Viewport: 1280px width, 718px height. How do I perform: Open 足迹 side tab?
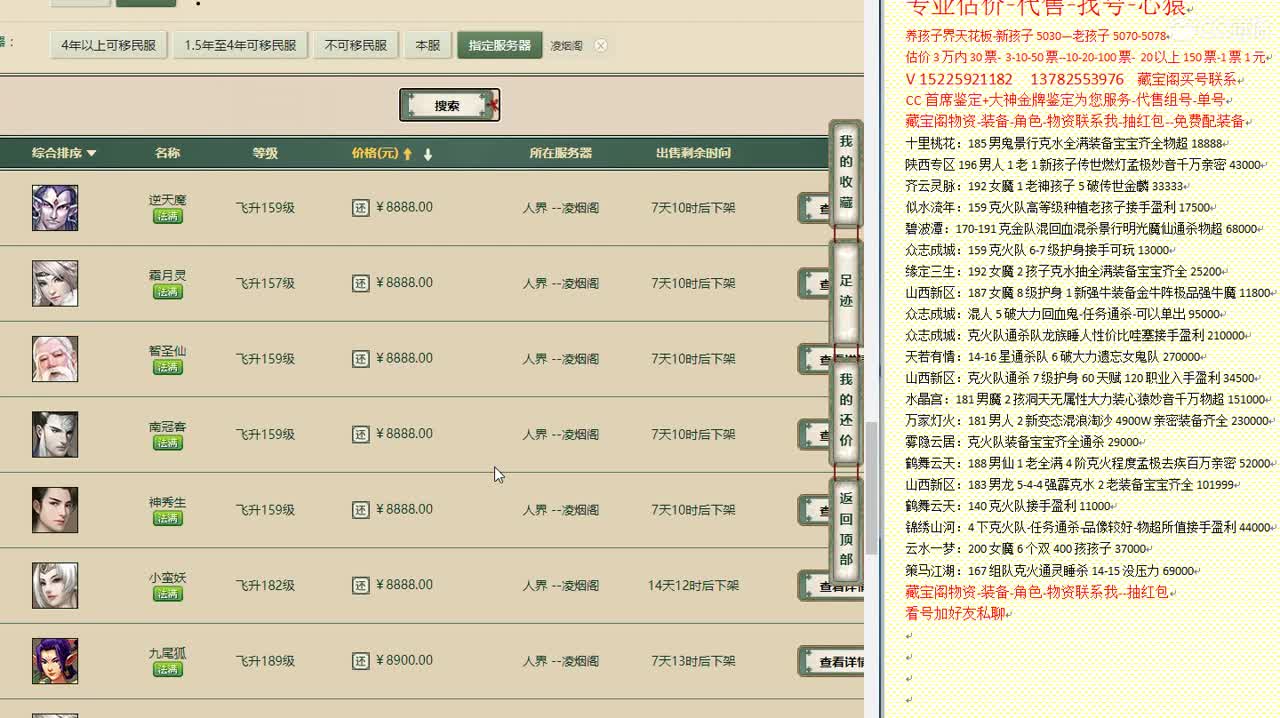point(846,292)
